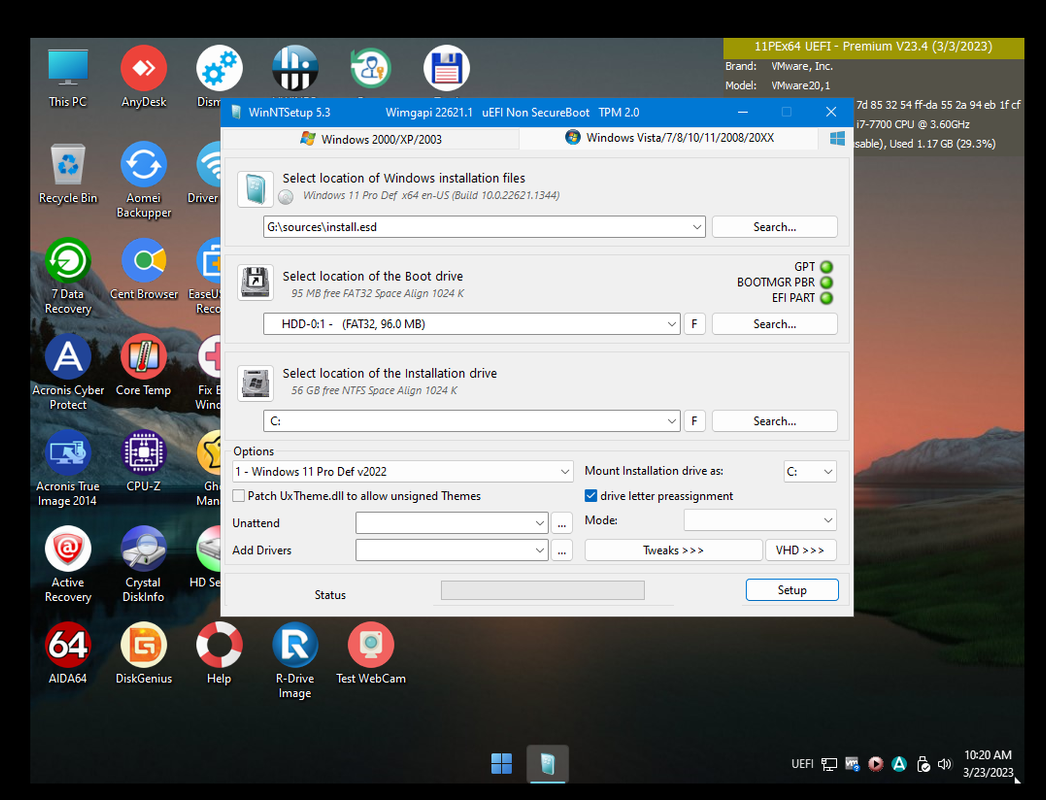Open Acronis Cyber Protect shortcut
Image resolution: width=1046 pixels, height=800 pixels.
67,372
